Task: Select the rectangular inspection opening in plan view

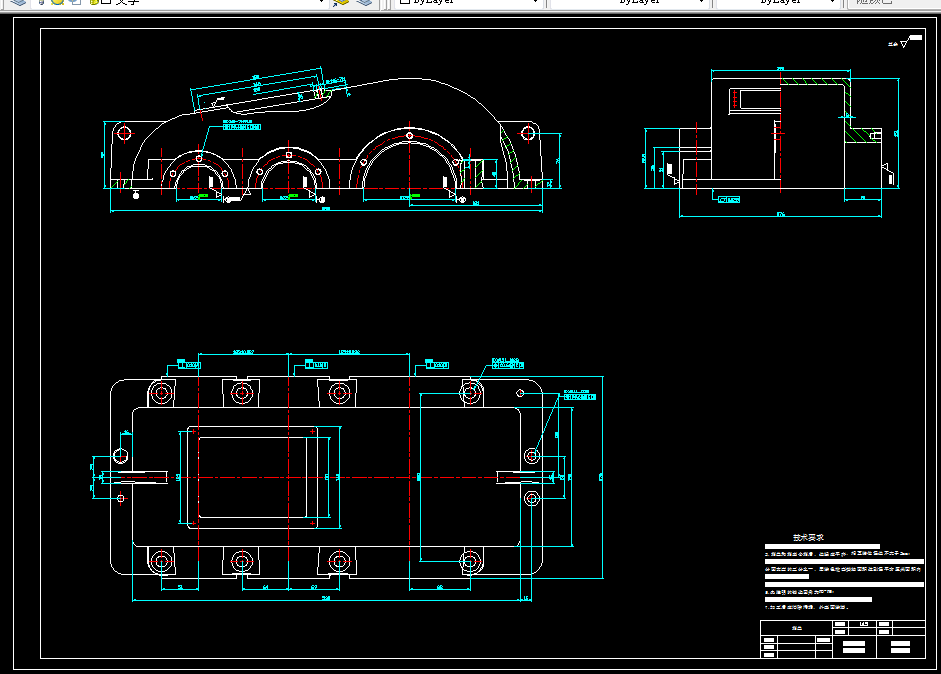Action: click(x=253, y=477)
